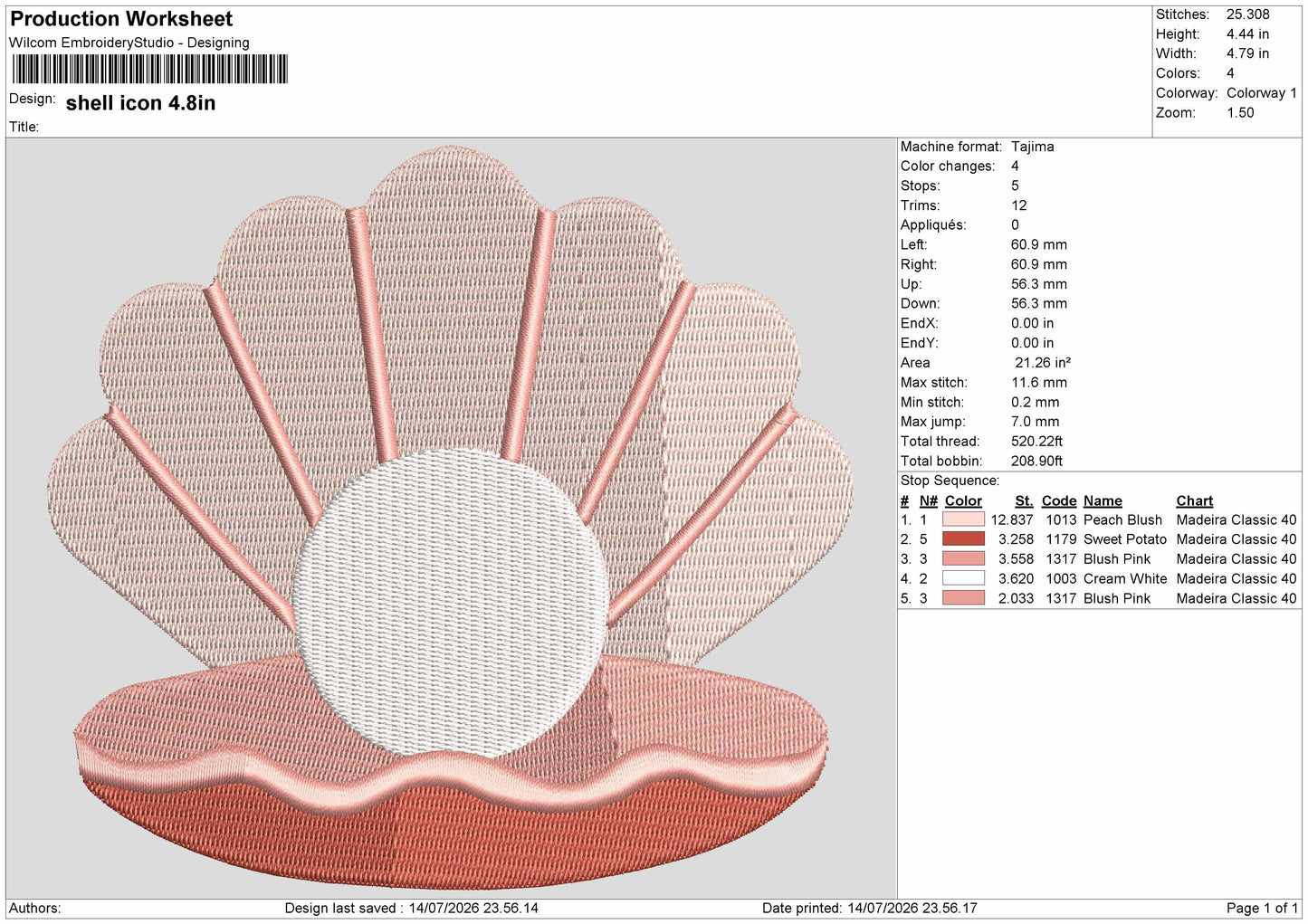Click the Max stitch value 11.6 mm

coord(1039,383)
